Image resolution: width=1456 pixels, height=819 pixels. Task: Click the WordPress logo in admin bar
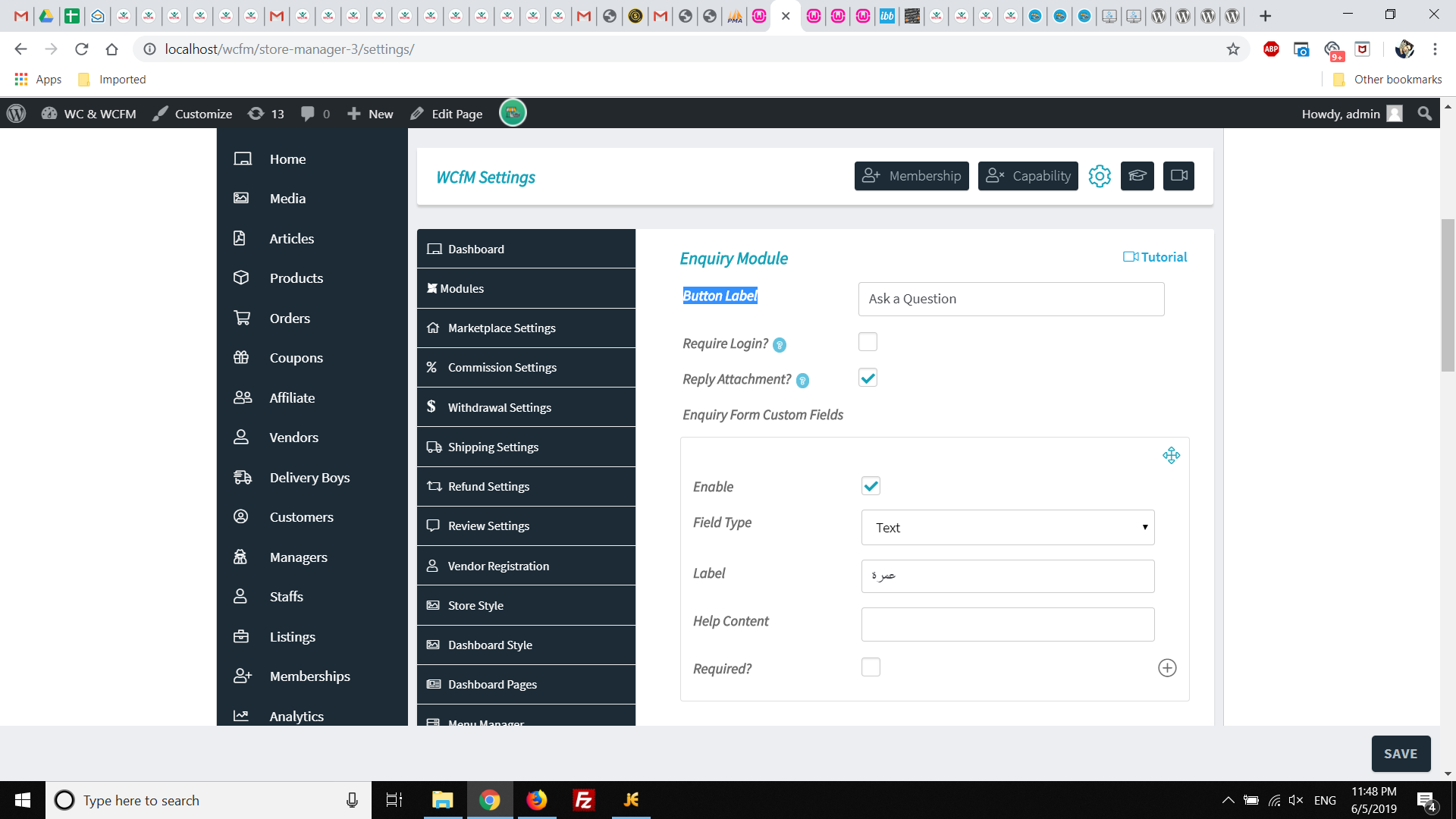click(16, 114)
